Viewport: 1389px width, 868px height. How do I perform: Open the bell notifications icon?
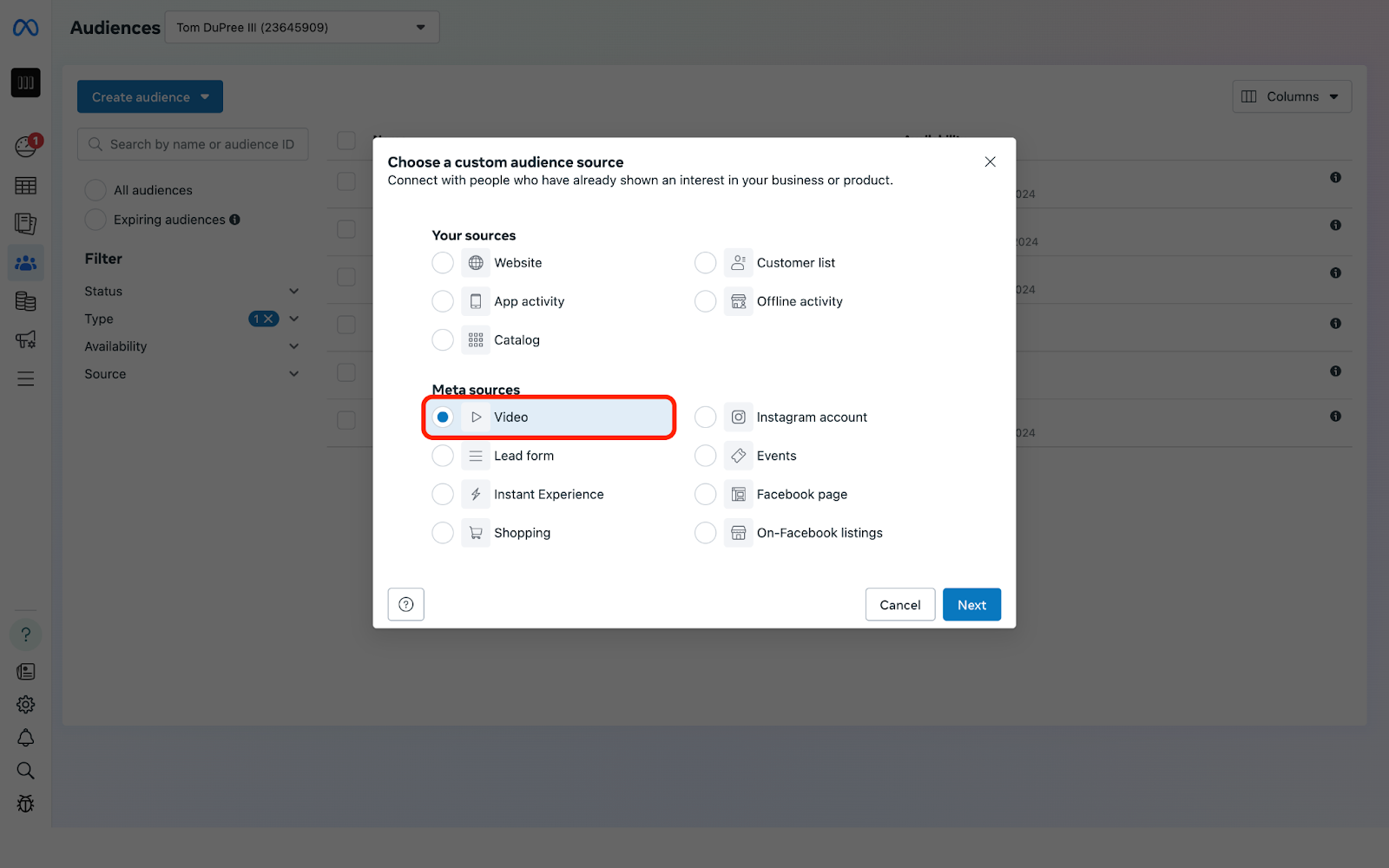[x=25, y=738]
